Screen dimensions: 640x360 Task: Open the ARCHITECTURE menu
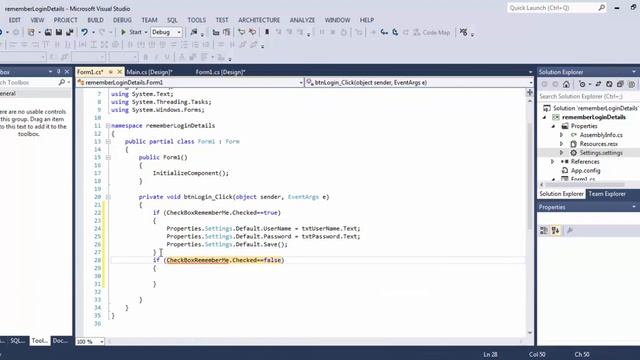(x=259, y=20)
